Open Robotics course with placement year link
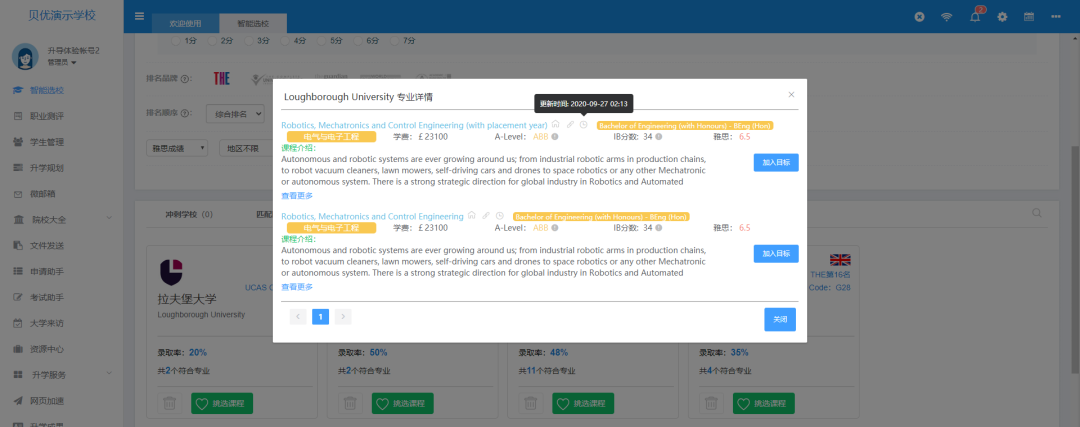Viewport: 1080px width, 427px height. [x=414, y=125]
